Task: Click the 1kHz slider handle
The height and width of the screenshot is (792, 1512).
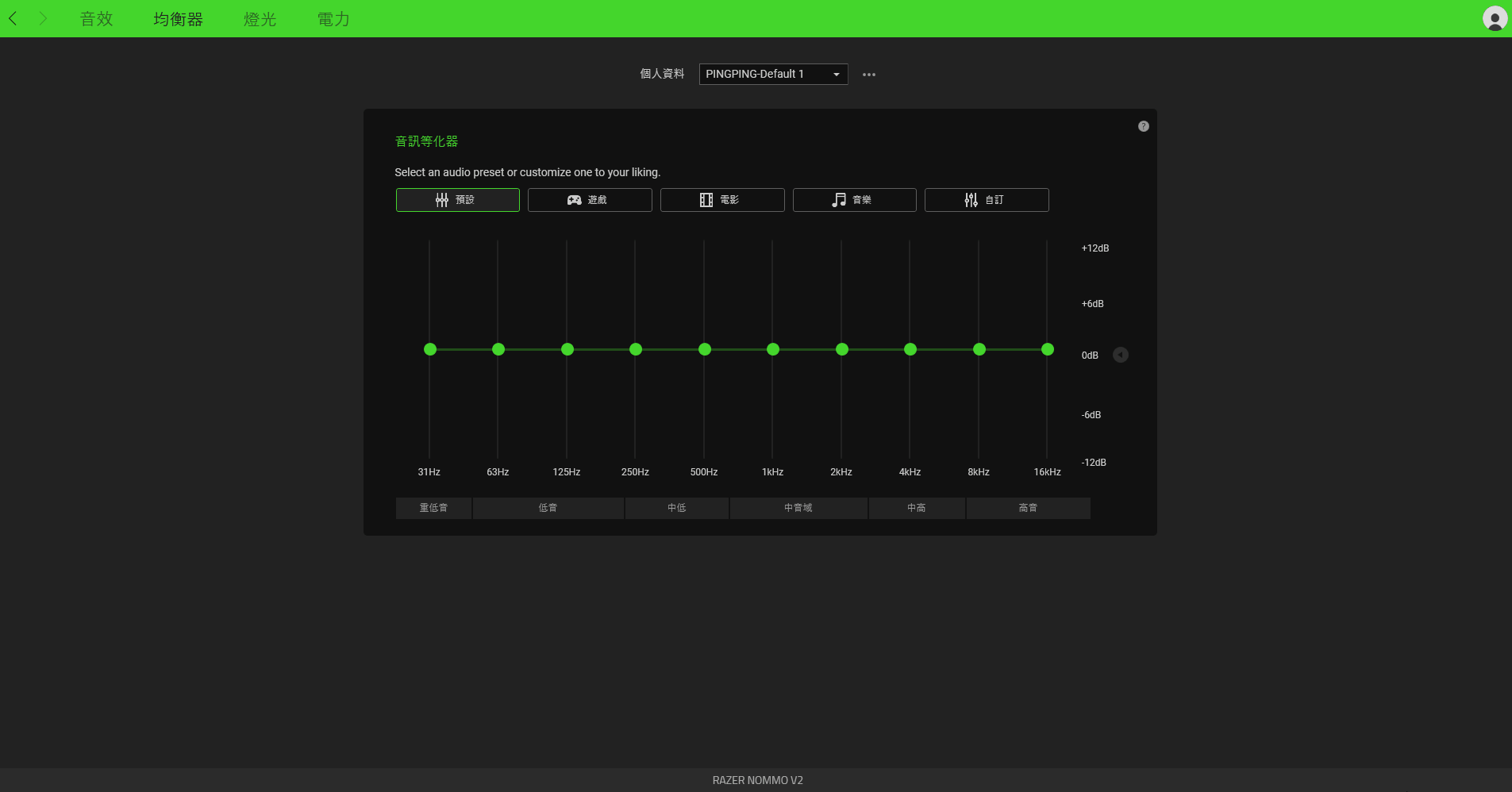Action: (773, 349)
